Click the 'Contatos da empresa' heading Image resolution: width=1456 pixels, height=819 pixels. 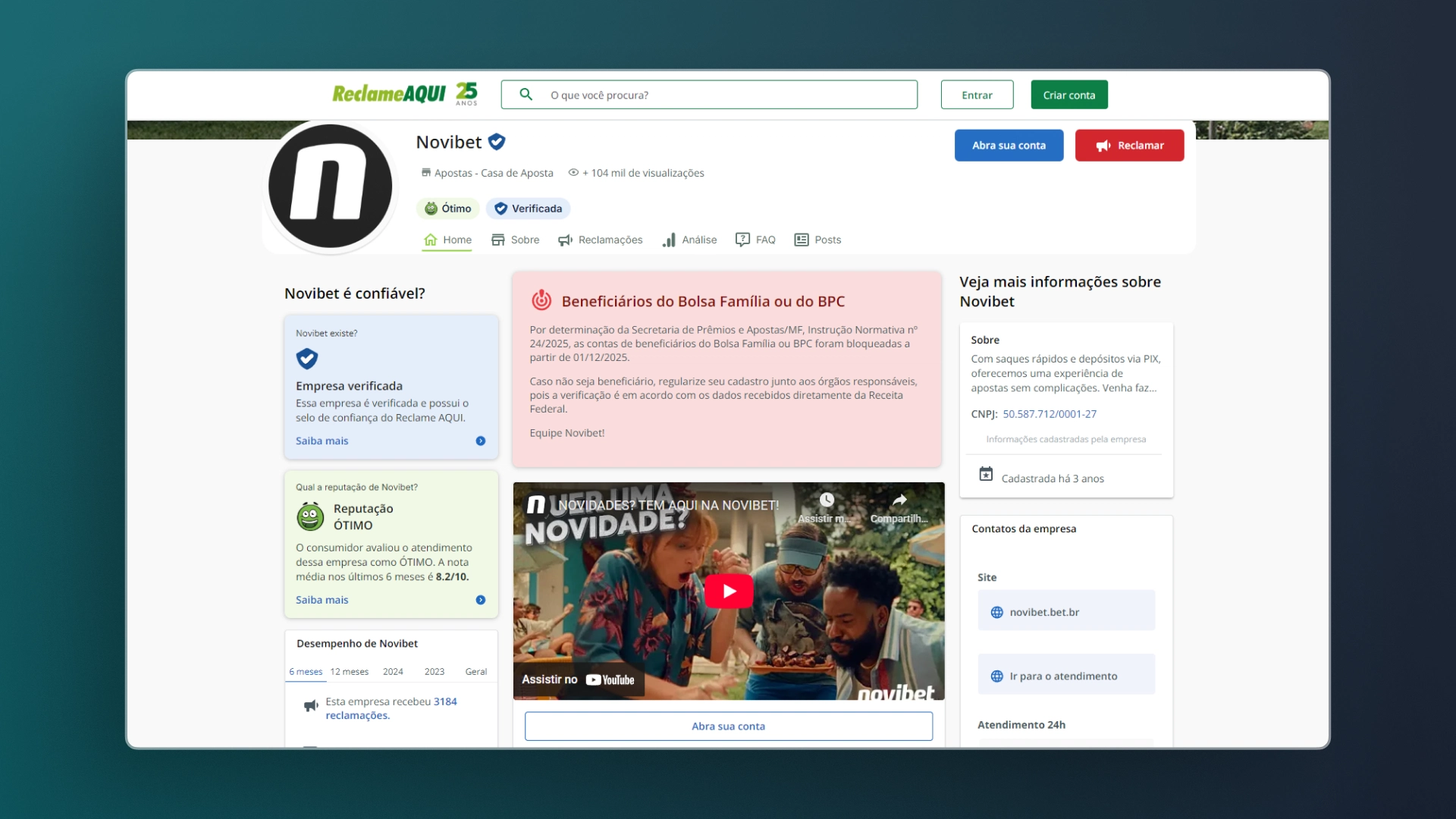1024,529
